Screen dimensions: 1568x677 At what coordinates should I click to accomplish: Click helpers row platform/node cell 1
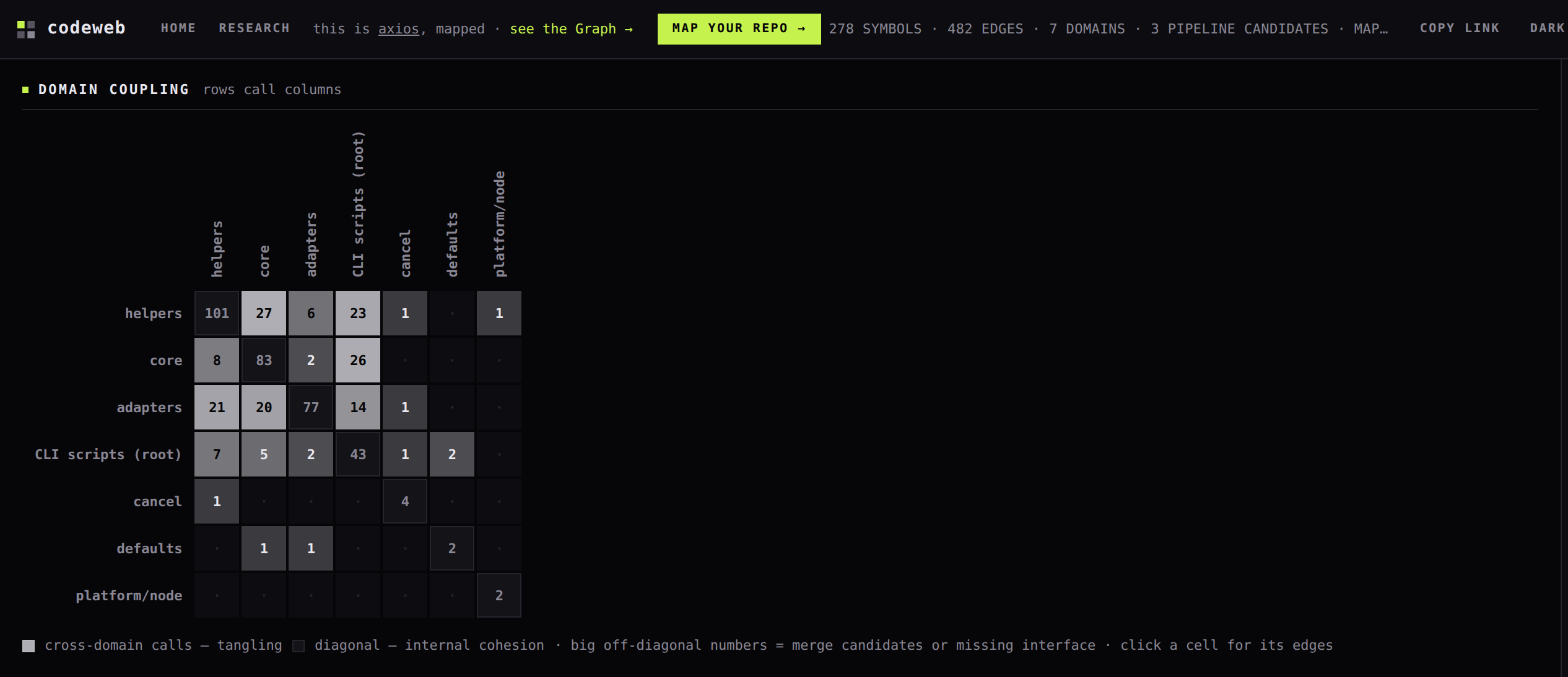[x=499, y=313]
